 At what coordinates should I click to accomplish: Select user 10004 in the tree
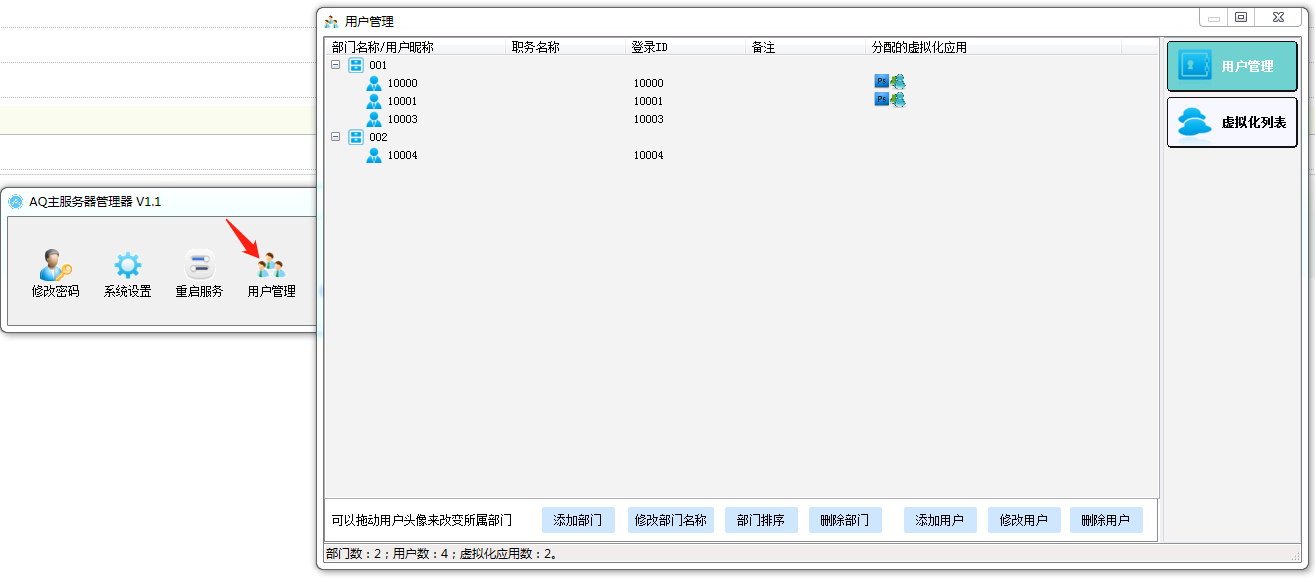(x=402, y=155)
